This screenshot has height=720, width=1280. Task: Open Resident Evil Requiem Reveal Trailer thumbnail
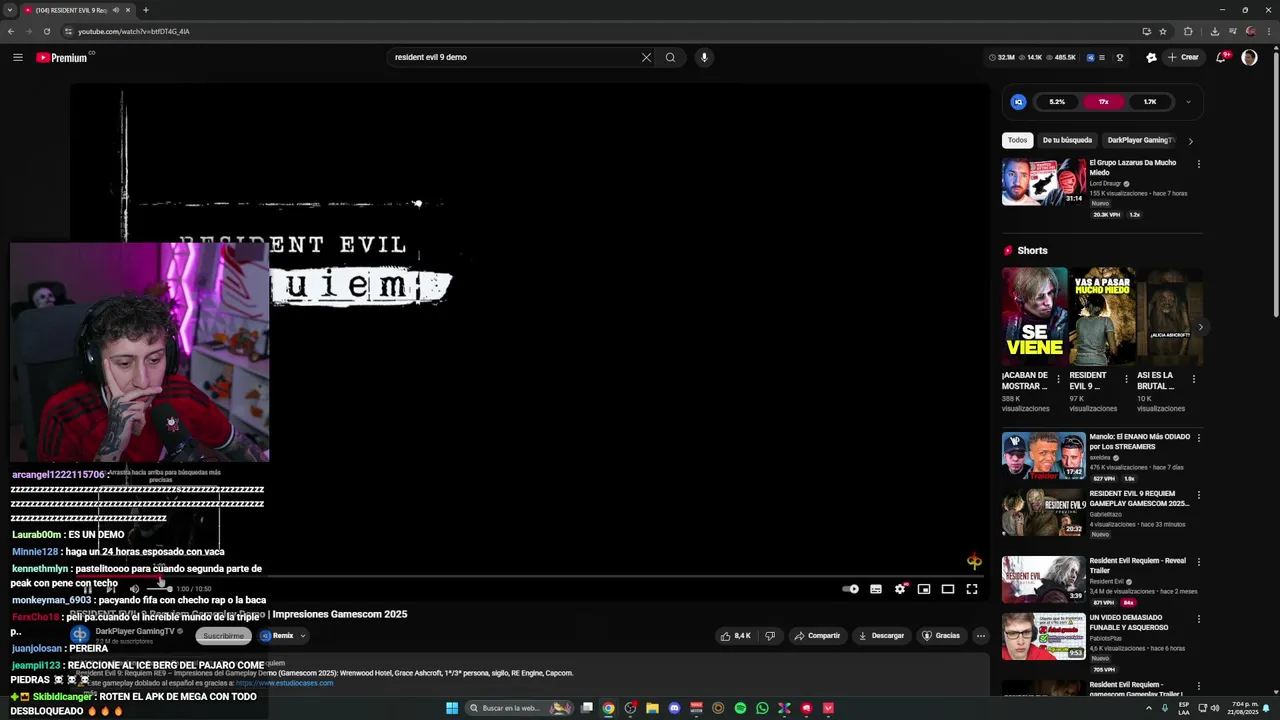tap(1044, 580)
